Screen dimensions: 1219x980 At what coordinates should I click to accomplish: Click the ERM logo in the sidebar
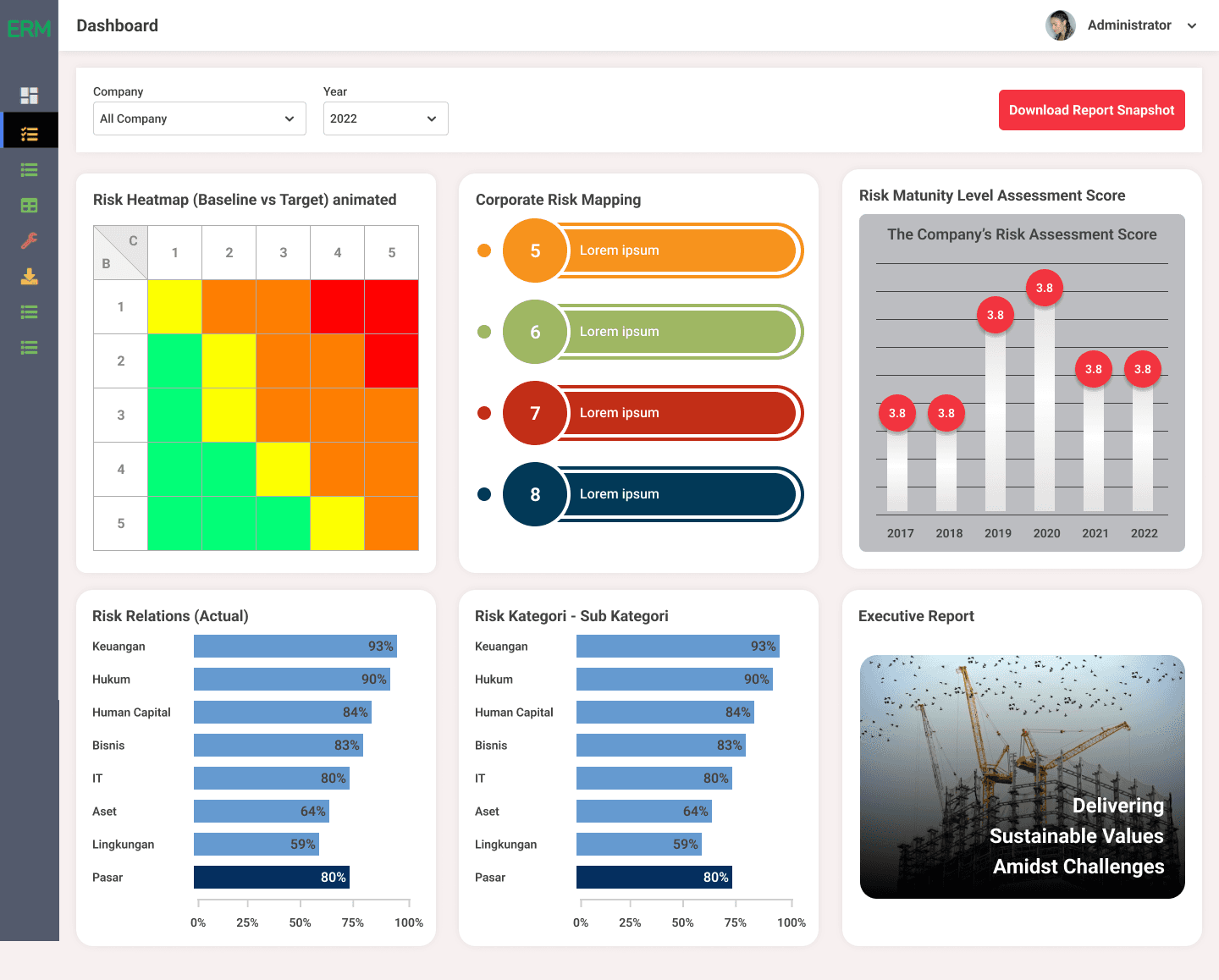tap(29, 29)
